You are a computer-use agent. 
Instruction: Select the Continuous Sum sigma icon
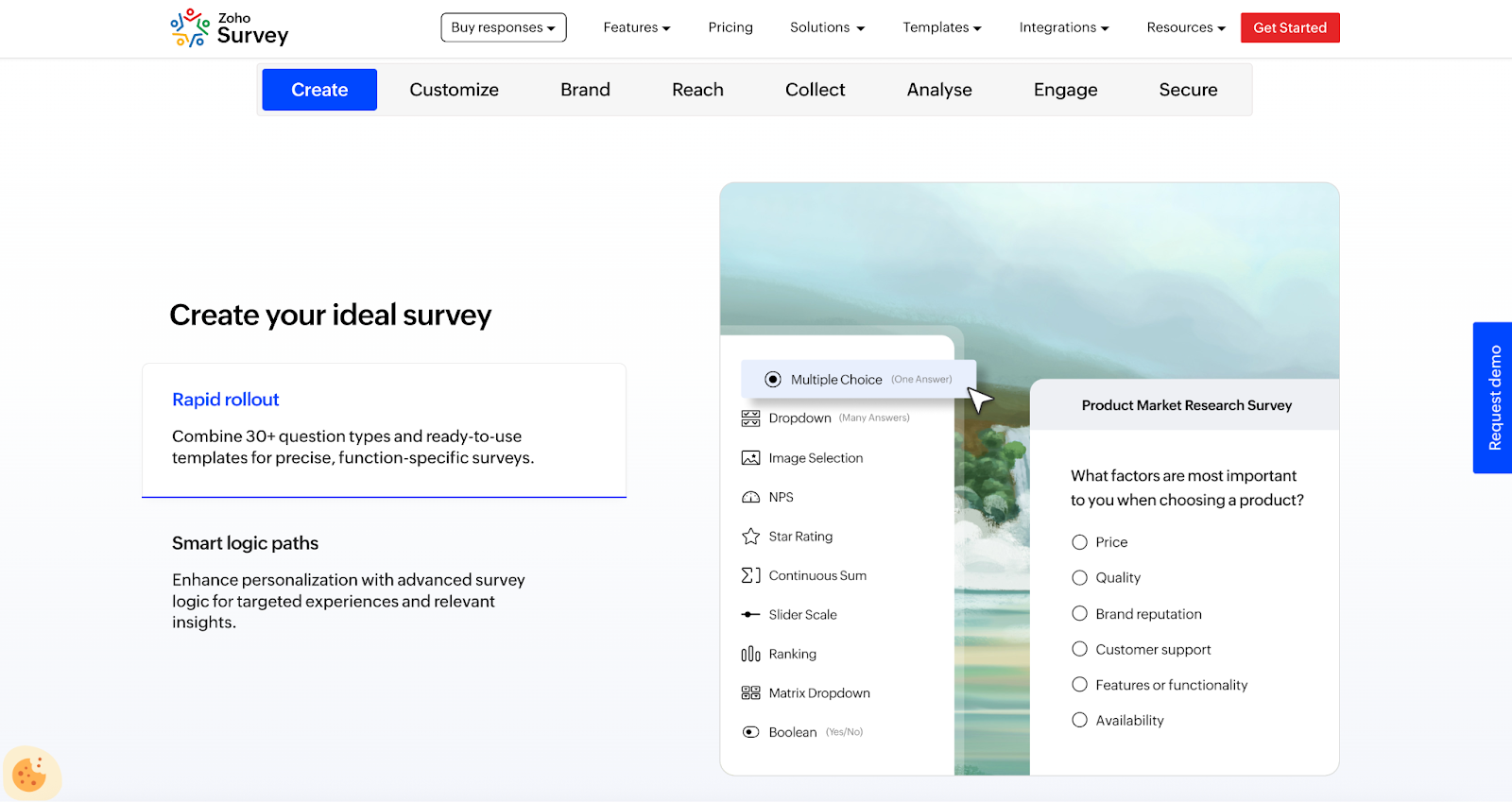coord(750,575)
